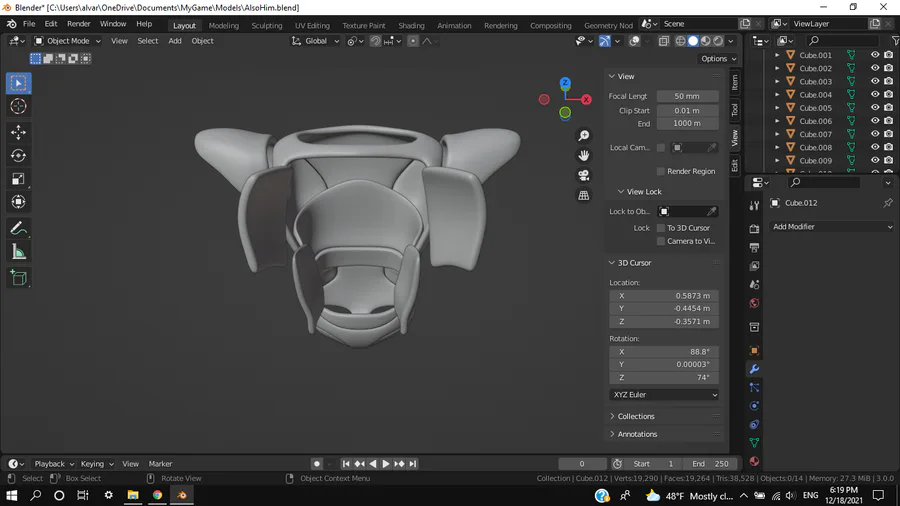Open the Object Data green triangle tab

coord(754,442)
